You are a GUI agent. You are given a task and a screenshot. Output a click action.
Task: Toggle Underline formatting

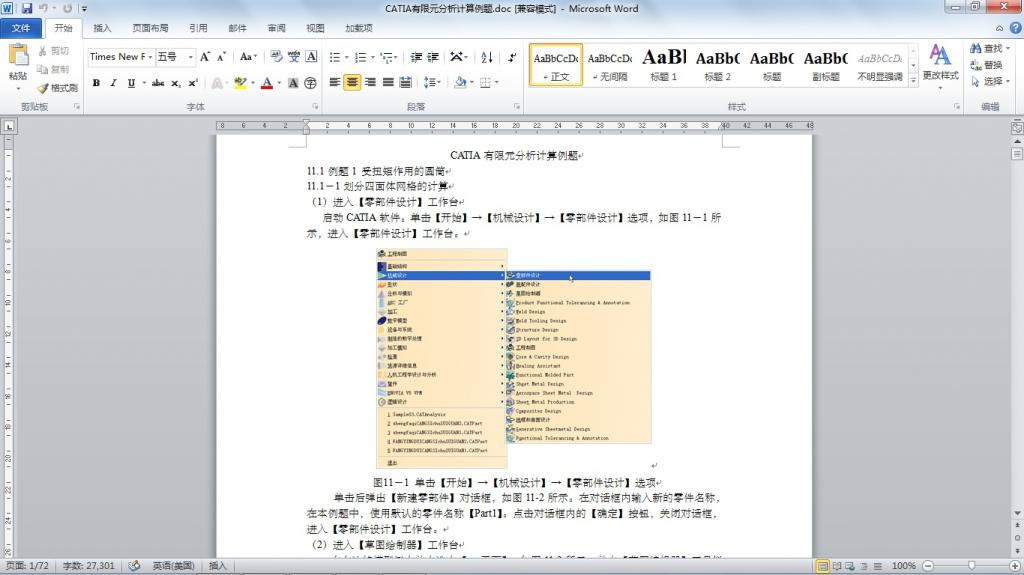pyautogui.click(x=131, y=83)
